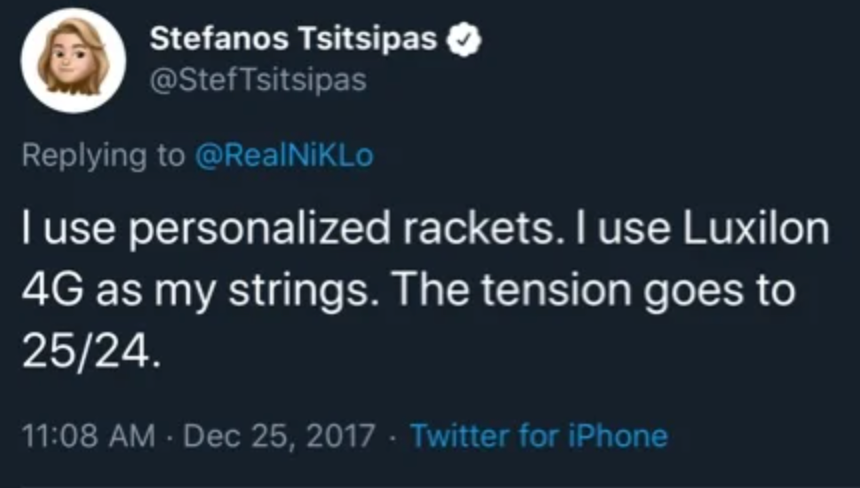860x488 pixels.
Task: Click the "Replying to" label
Action: click(103, 156)
